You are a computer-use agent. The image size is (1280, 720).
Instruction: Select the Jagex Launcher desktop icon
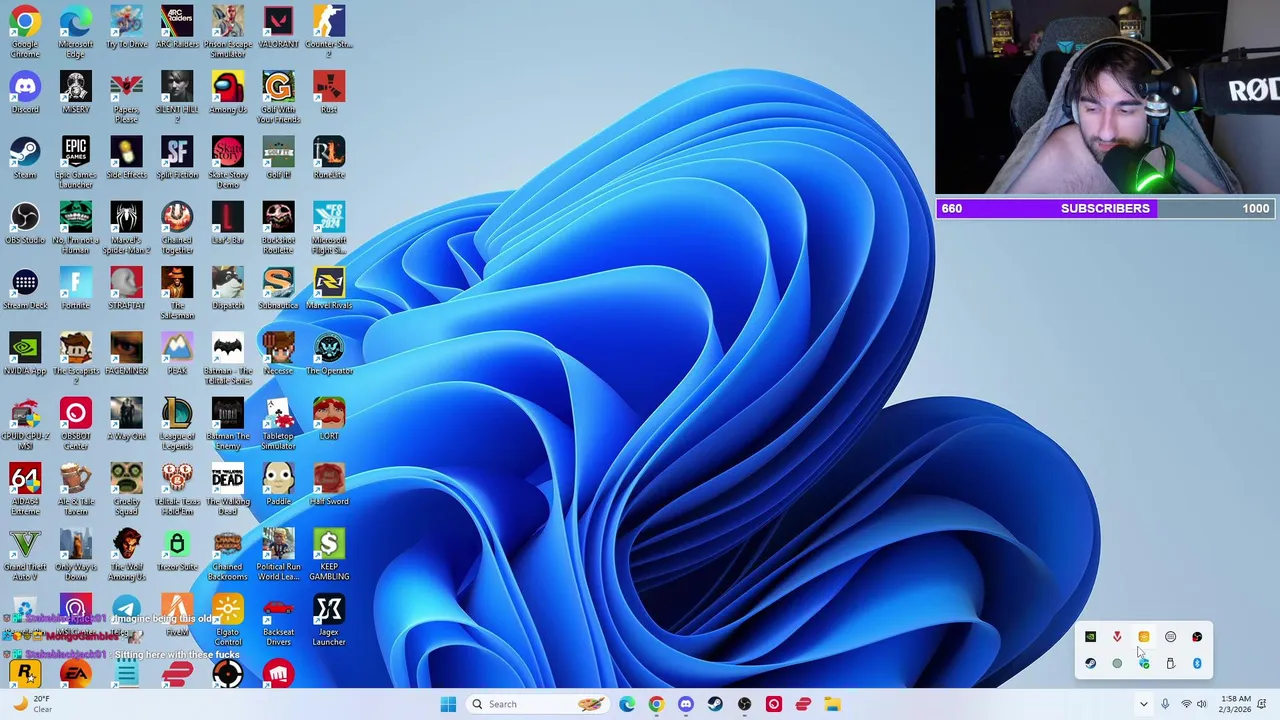click(329, 620)
